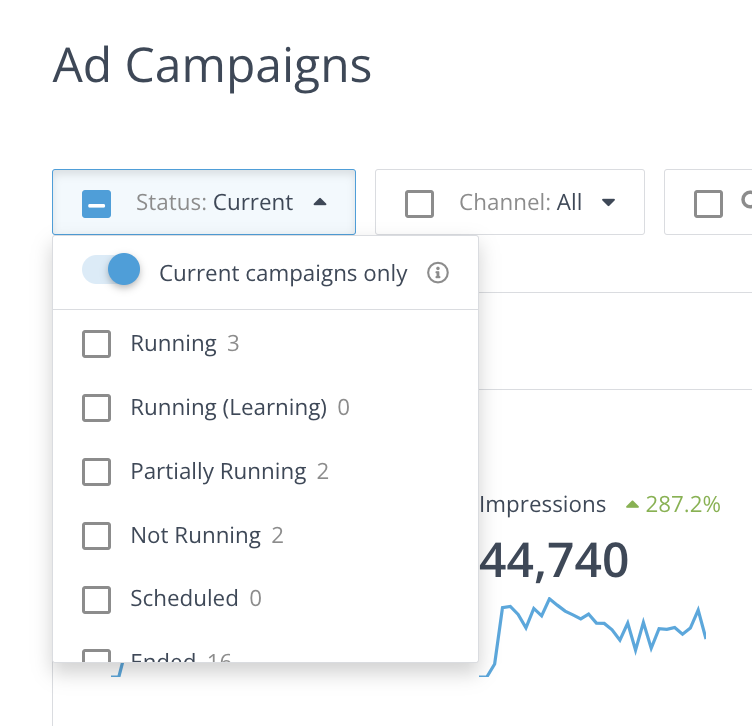The width and height of the screenshot is (752, 726).
Task: Click the Impressions metric label
Action: point(543,505)
